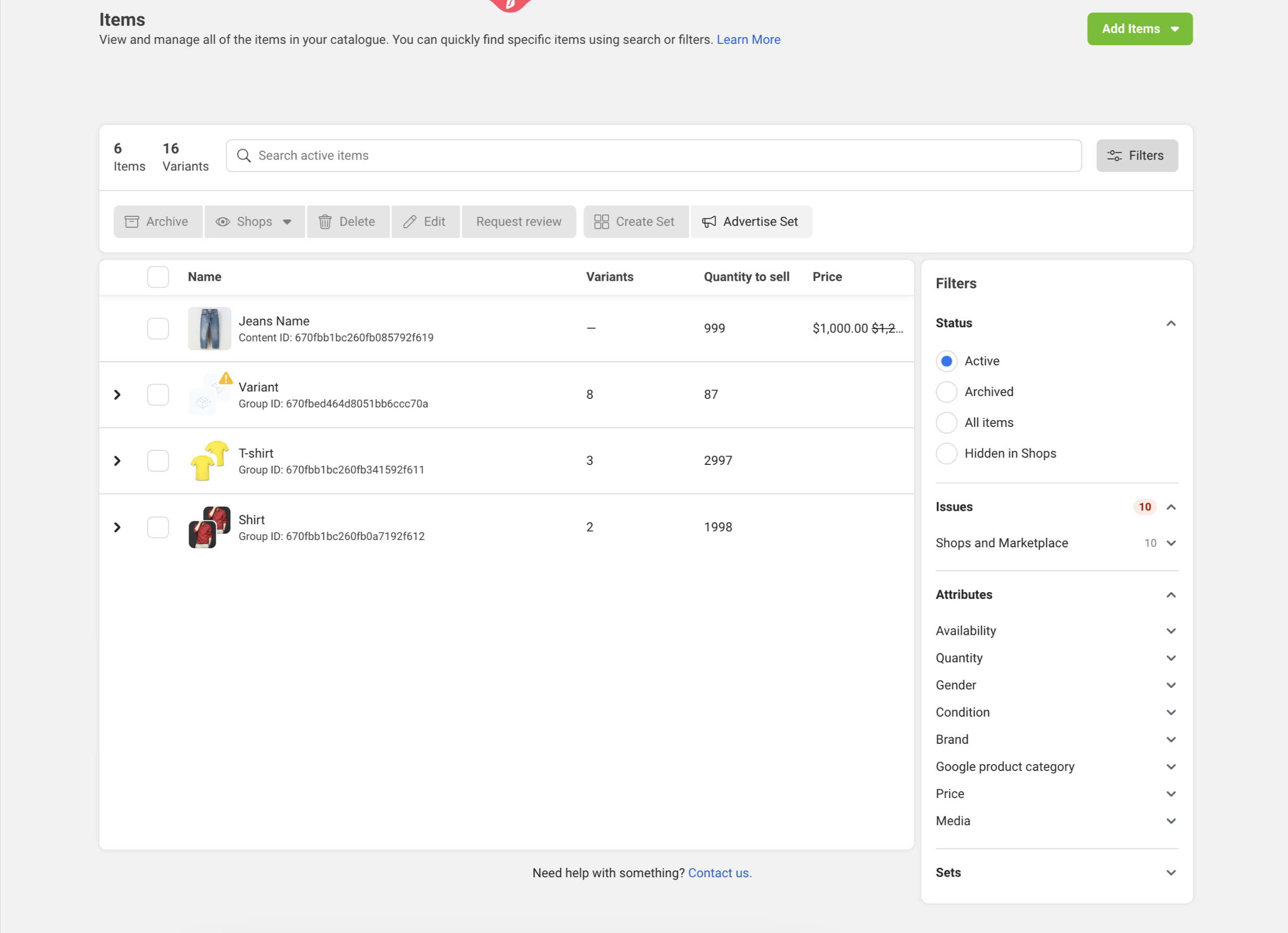Expand the T-shirt variants row

coord(118,461)
